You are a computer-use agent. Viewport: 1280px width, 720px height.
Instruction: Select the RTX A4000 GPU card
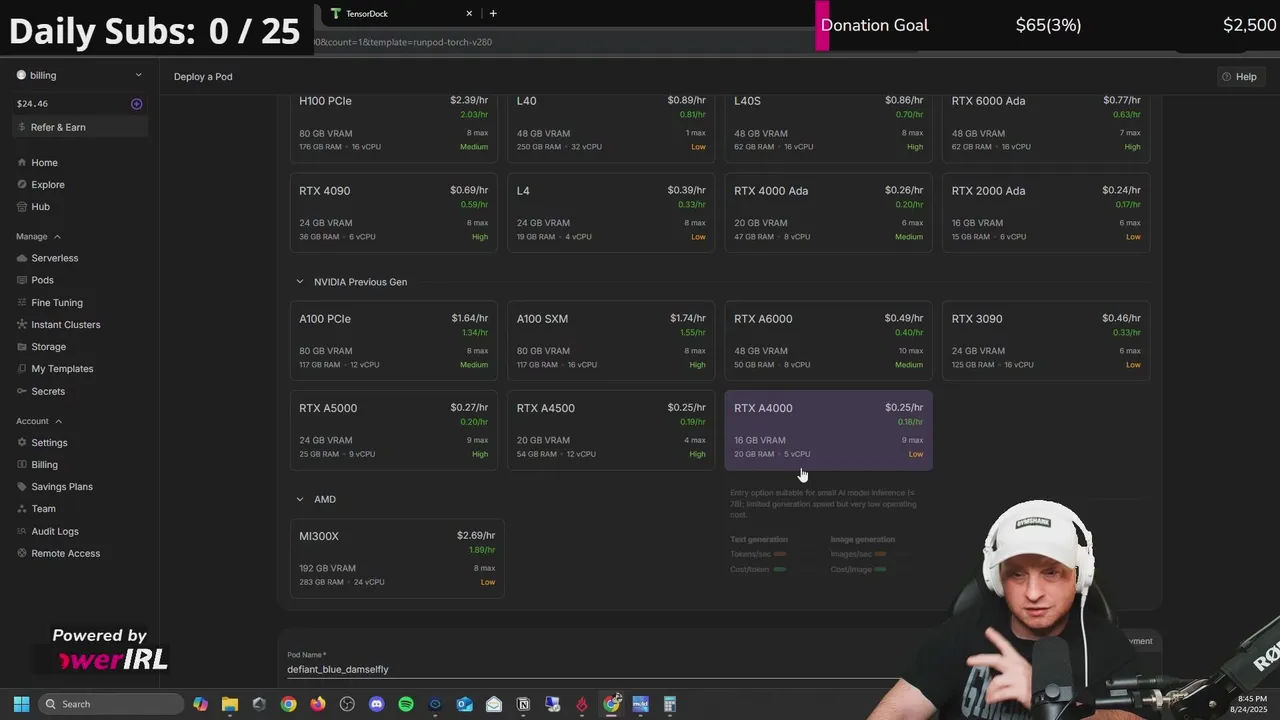pos(829,430)
